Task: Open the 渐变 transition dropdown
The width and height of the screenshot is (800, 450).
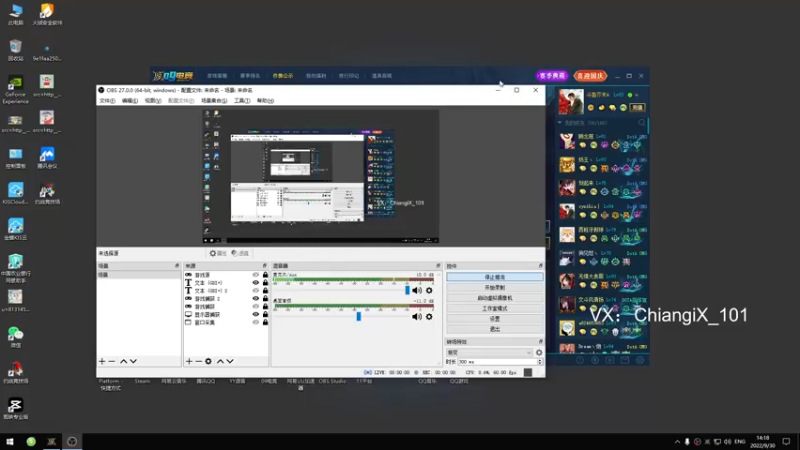Action: (489, 352)
